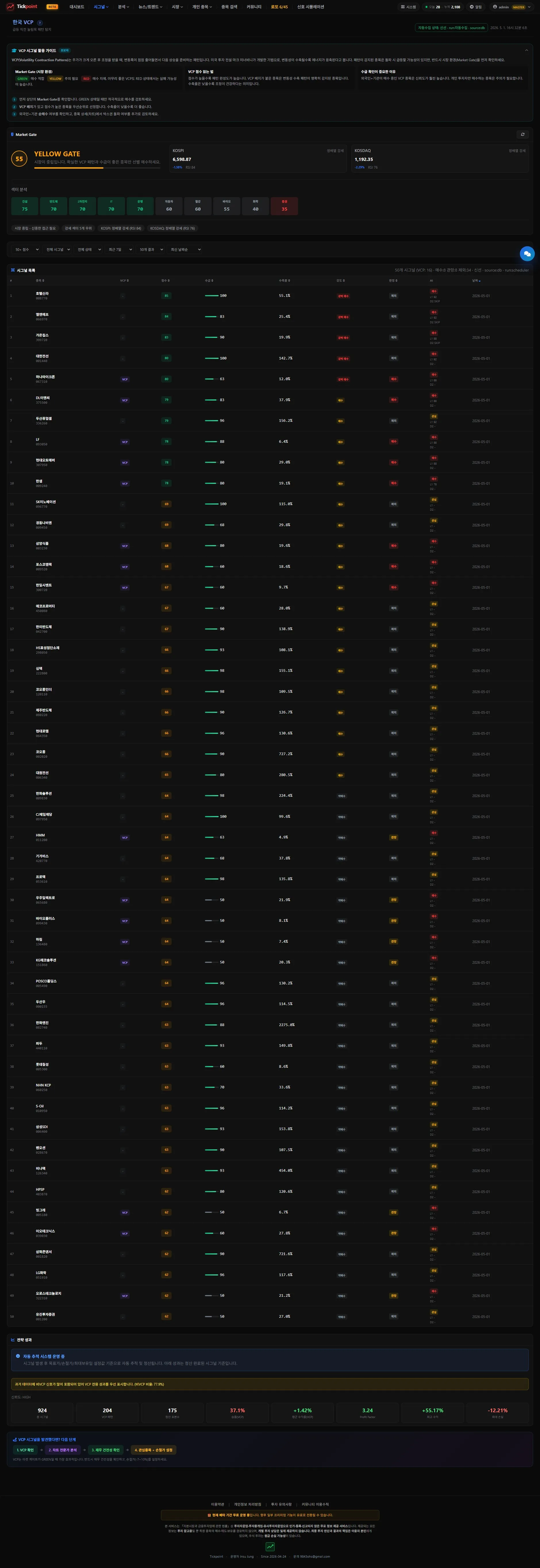The image size is (540, 1568).
Task: Open the 최근 7일 period dropdown
Action: [119, 250]
